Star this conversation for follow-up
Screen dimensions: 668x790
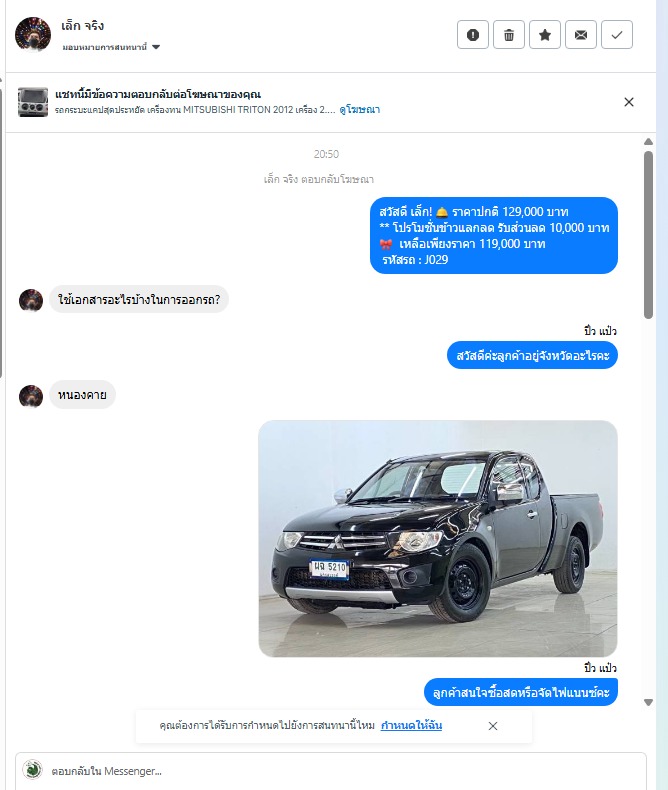tap(545, 35)
